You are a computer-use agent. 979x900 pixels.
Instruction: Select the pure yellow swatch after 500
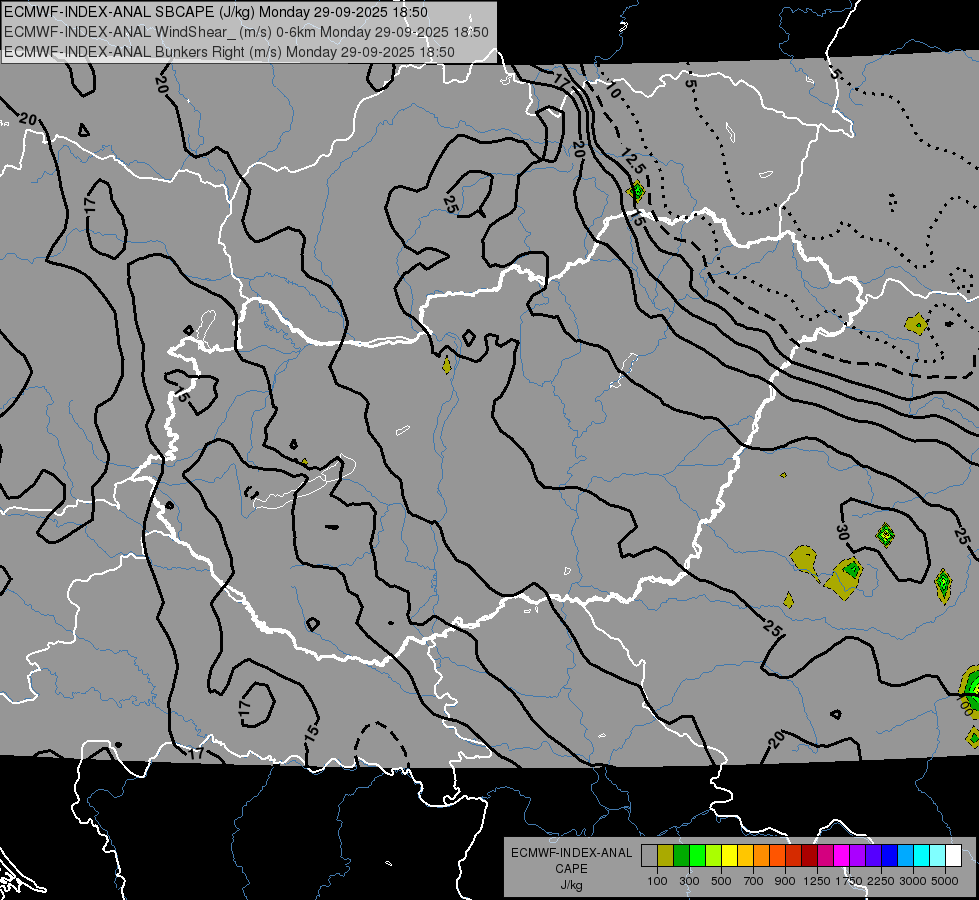coord(729,856)
